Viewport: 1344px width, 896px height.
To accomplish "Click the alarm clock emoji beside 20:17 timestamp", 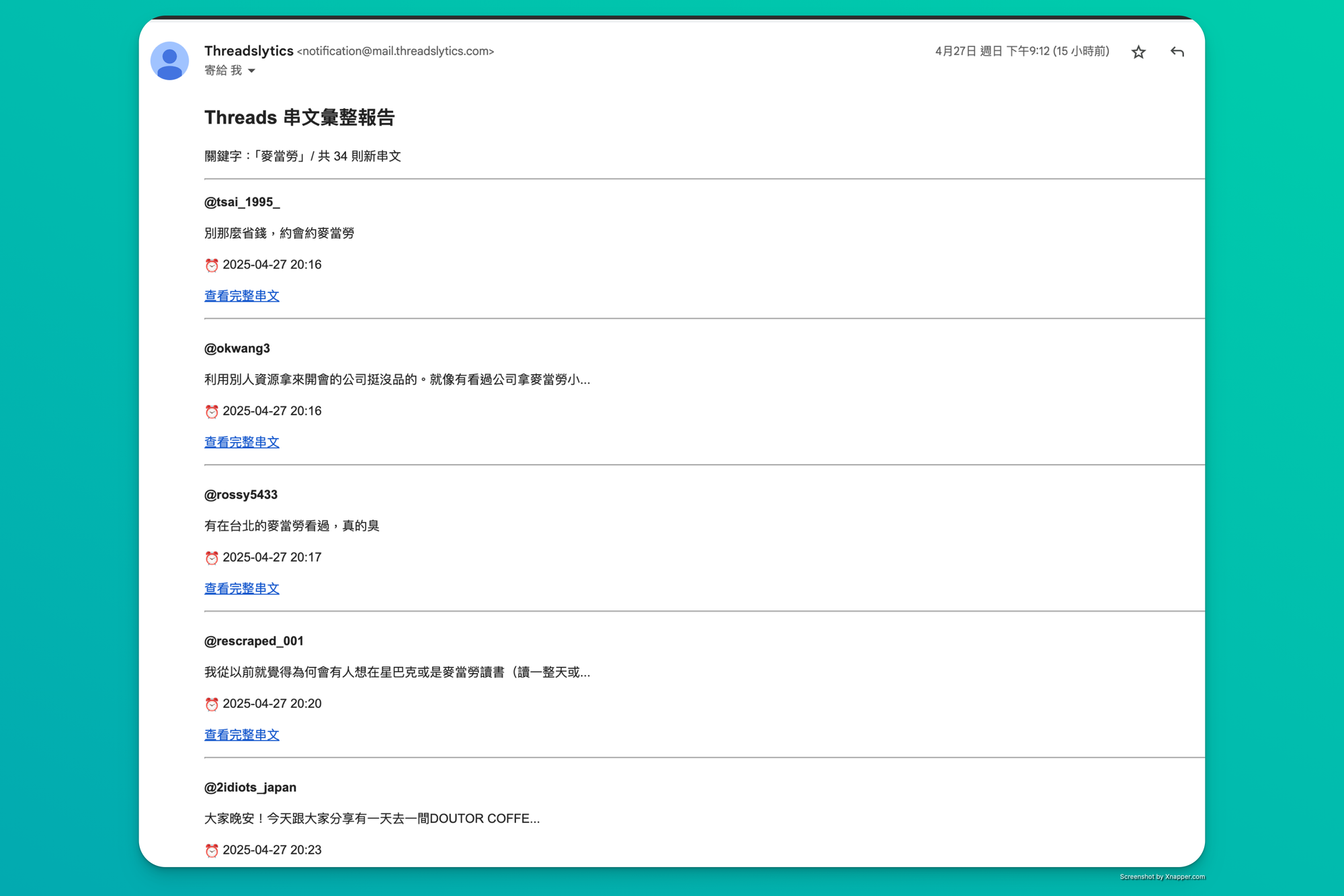I will [212, 558].
